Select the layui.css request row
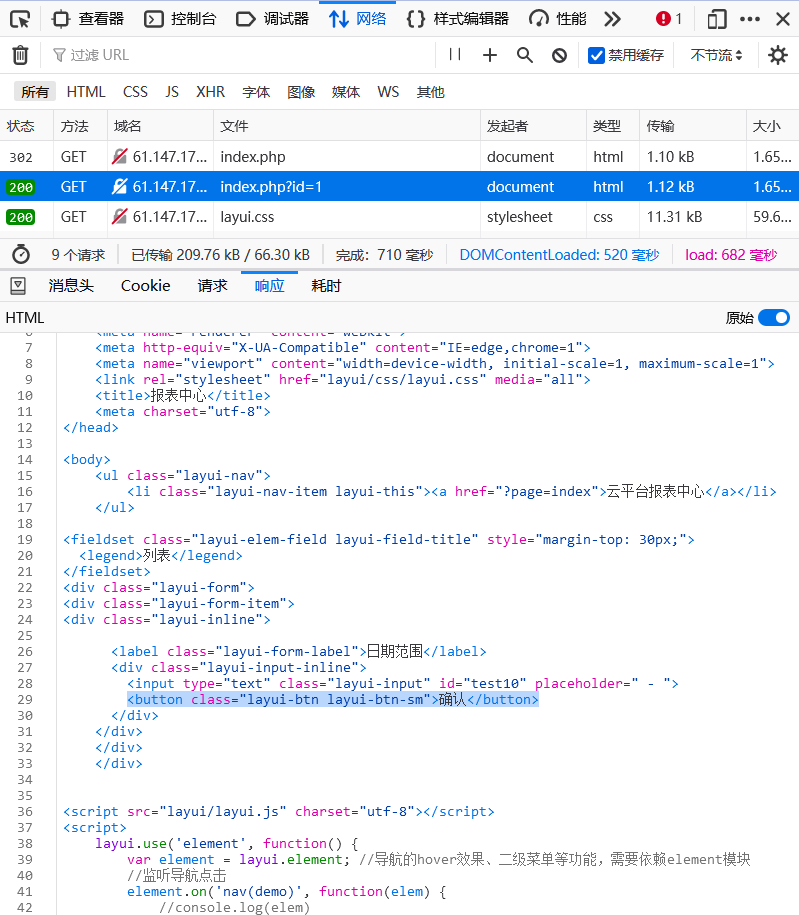 (x=399, y=217)
